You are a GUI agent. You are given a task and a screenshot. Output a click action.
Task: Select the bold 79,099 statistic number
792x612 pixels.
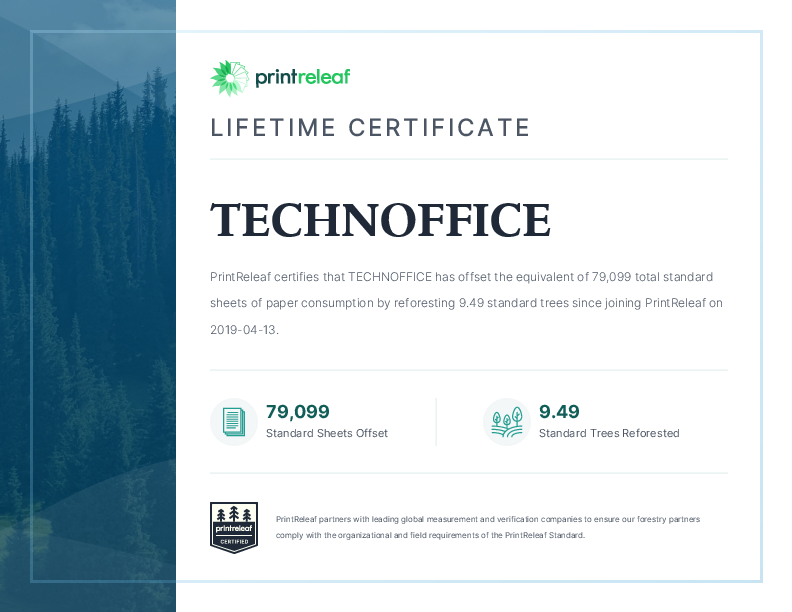click(x=297, y=411)
